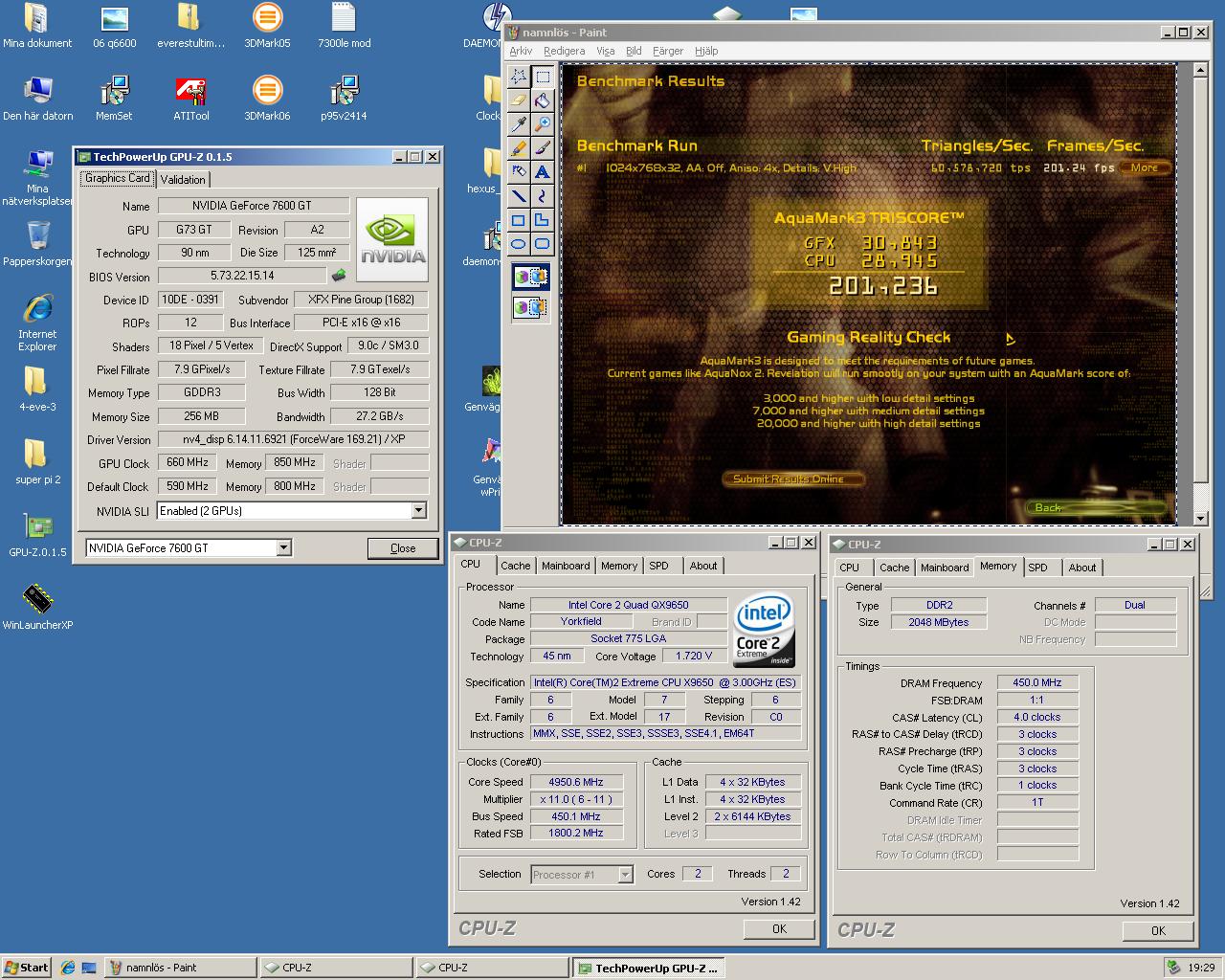
Task: Open the WinLauncherXP desktop icon
Action: [x=37, y=608]
